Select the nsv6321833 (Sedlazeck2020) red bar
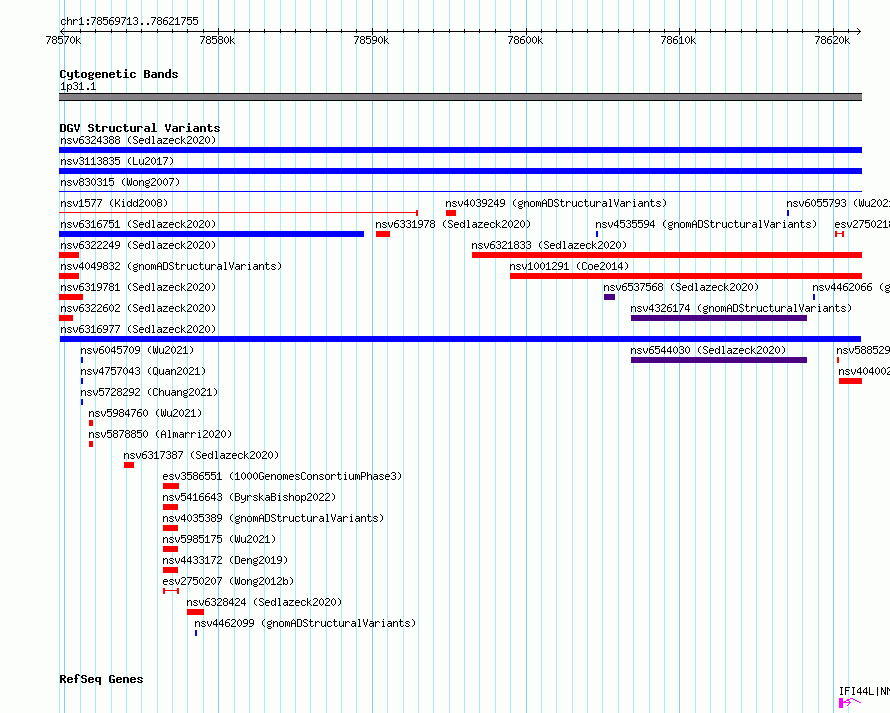Image resolution: width=890 pixels, height=713 pixels. tap(667, 255)
